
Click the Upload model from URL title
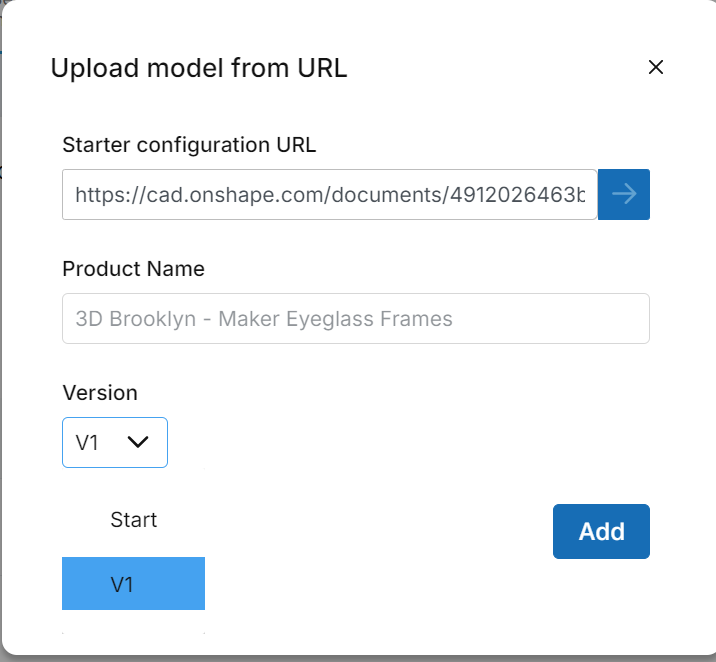click(199, 68)
